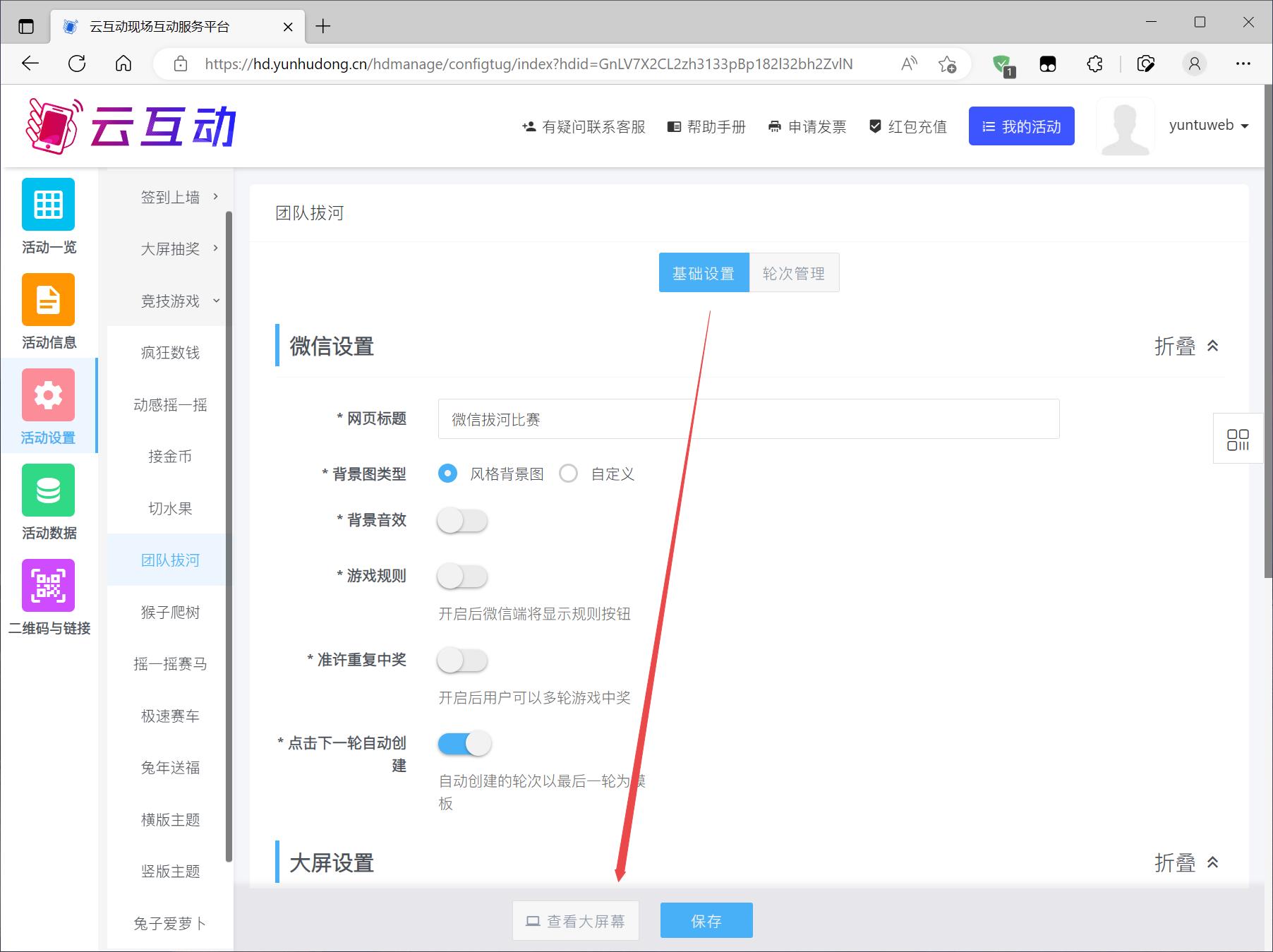Select the 活动设置 gear icon
The image size is (1273, 952).
(x=48, y=395)
